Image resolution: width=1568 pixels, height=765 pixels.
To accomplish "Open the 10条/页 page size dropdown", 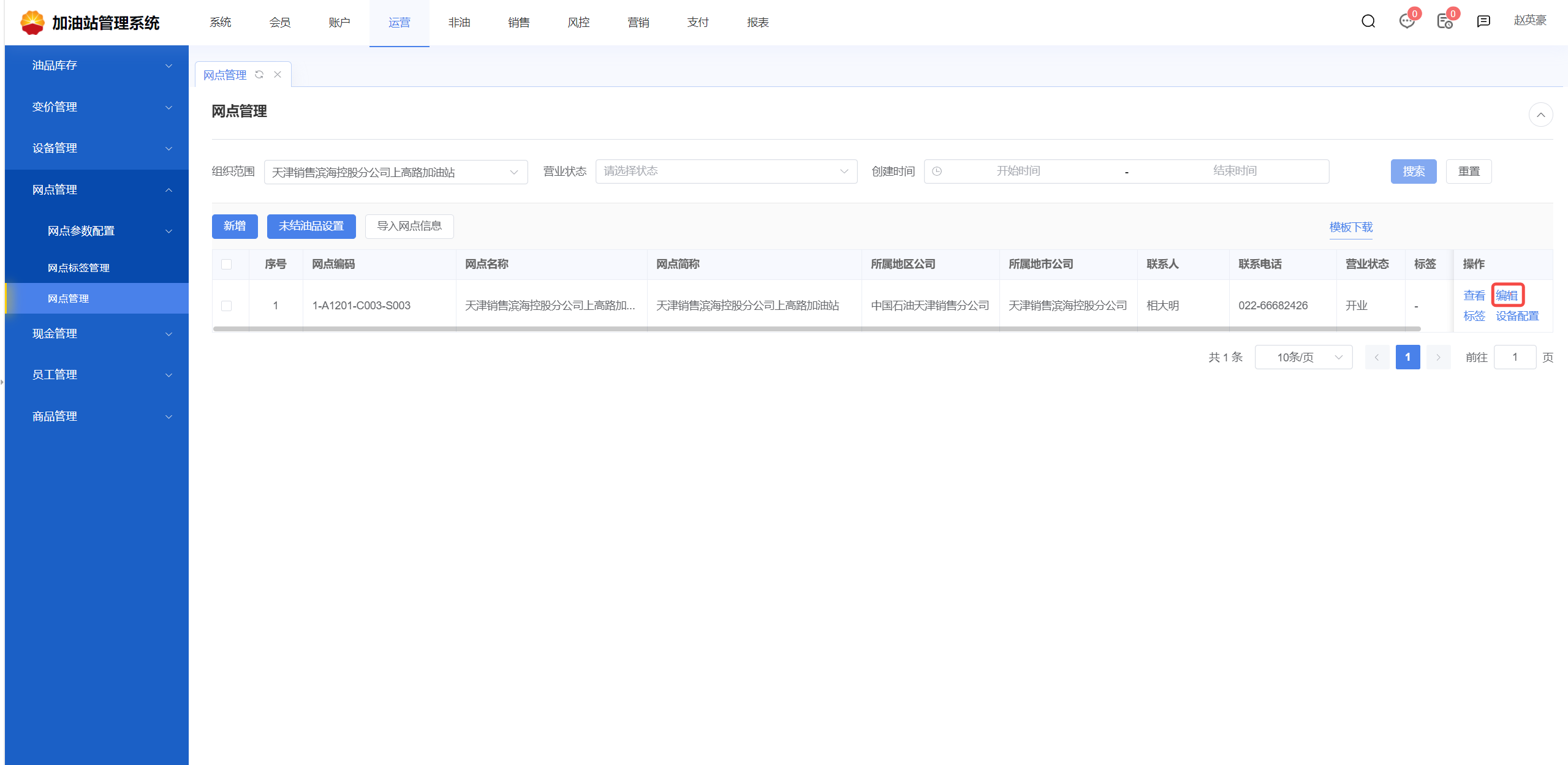I will [x=1303, y=357].
